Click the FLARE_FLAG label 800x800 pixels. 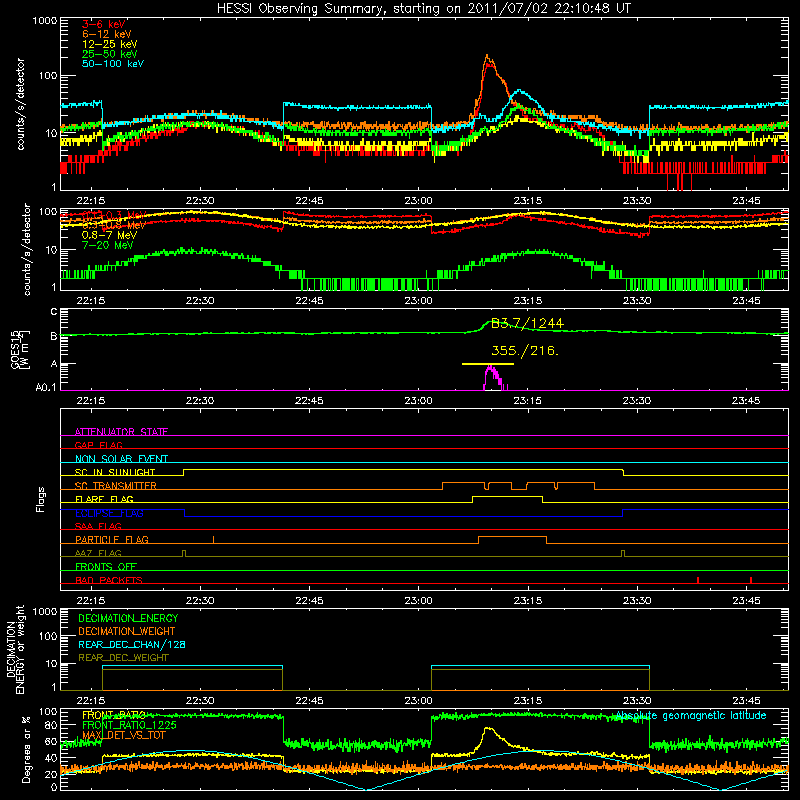point(104,499)
